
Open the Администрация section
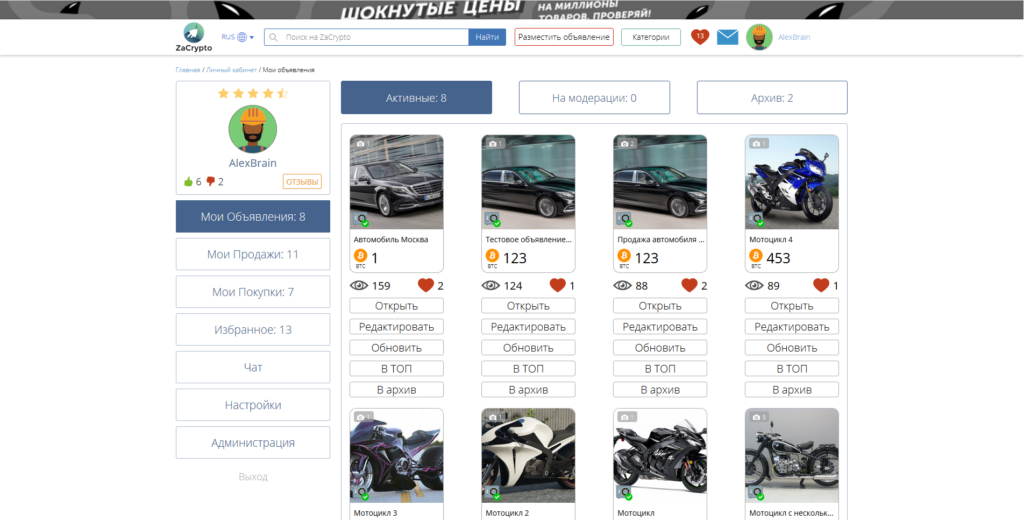pos(253,442)
